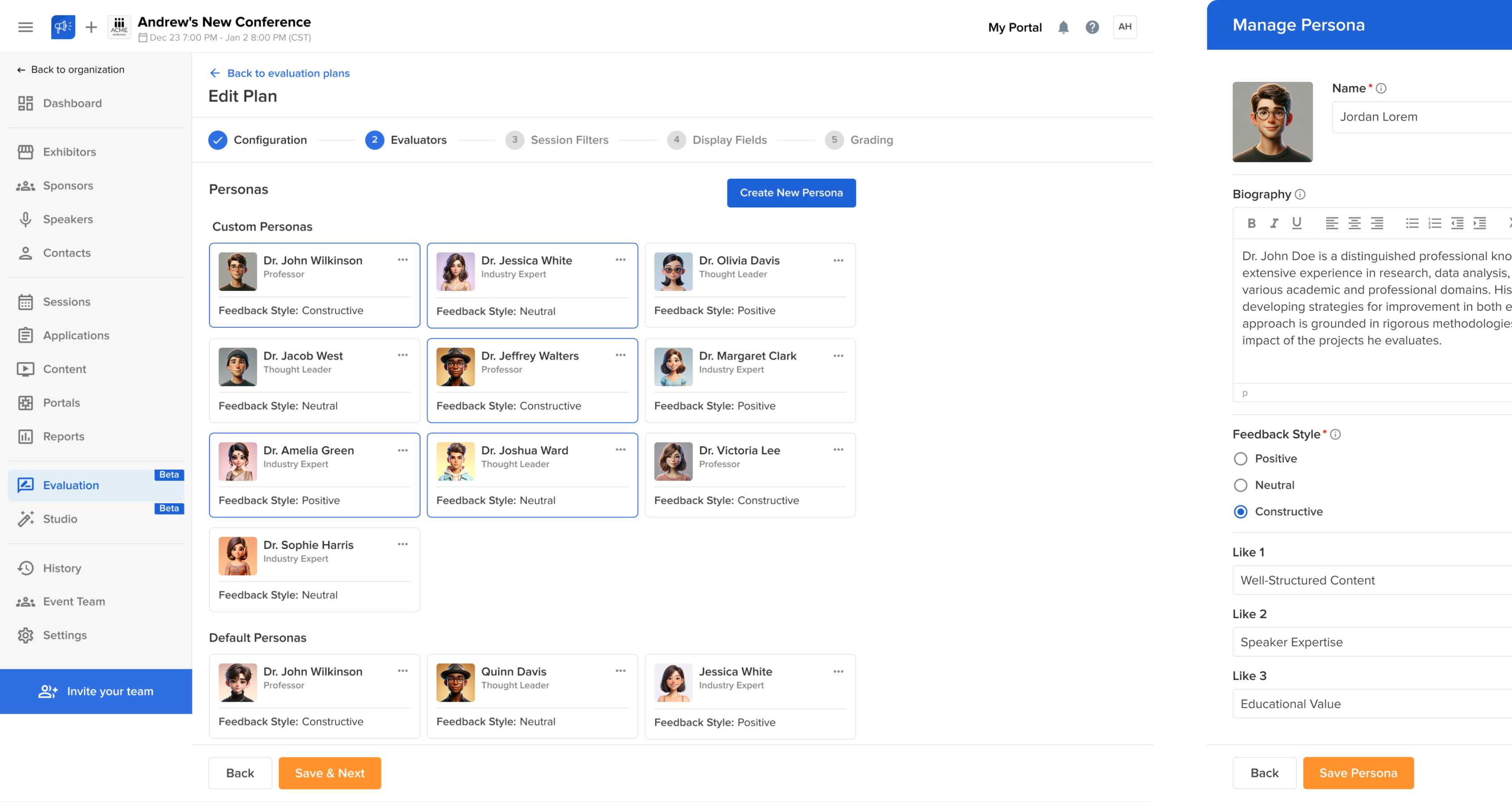
Task: Click info icon next to Feedback Style
Action: point(1336,435)
